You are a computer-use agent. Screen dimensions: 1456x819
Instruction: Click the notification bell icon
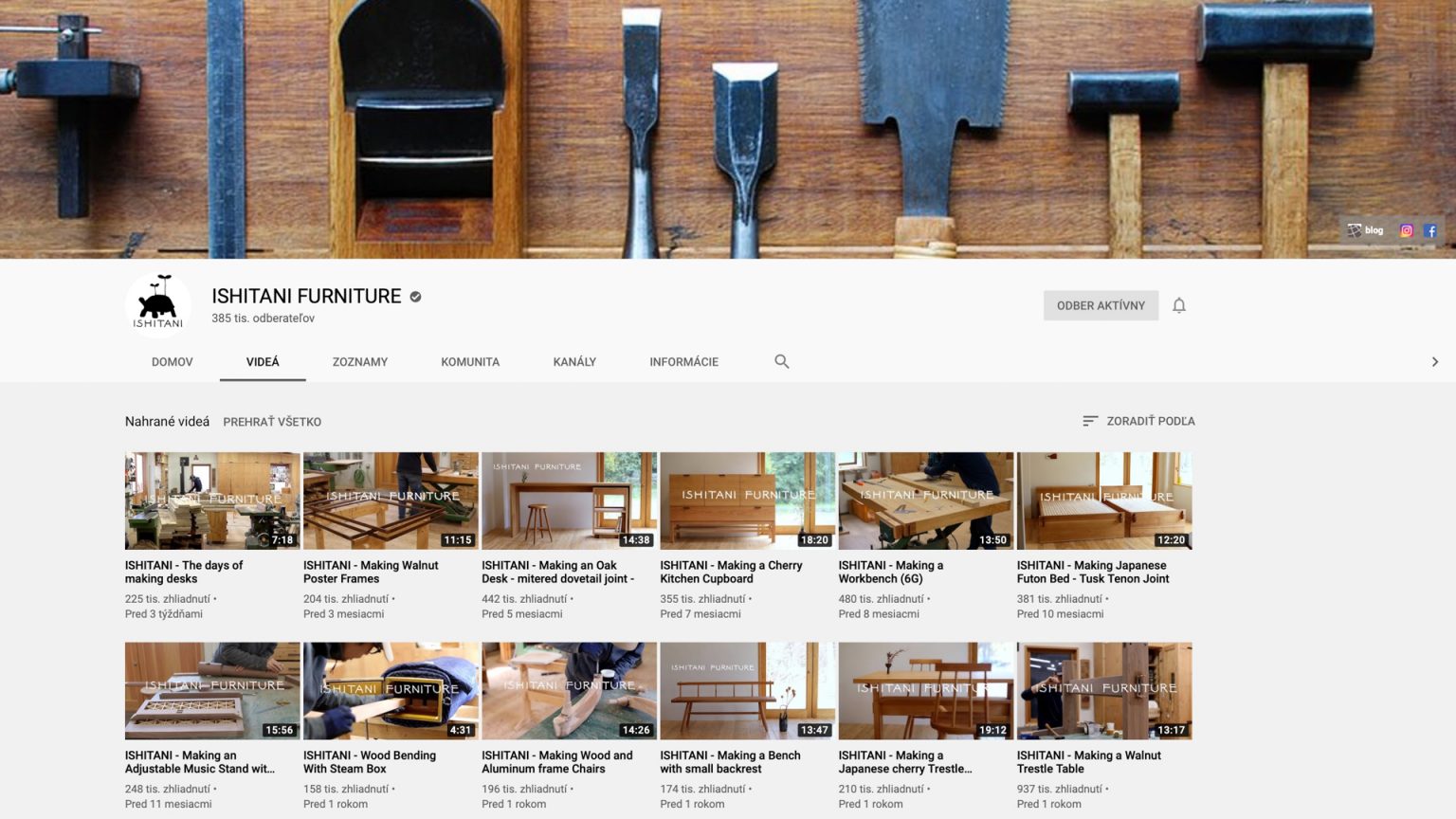1179,305
